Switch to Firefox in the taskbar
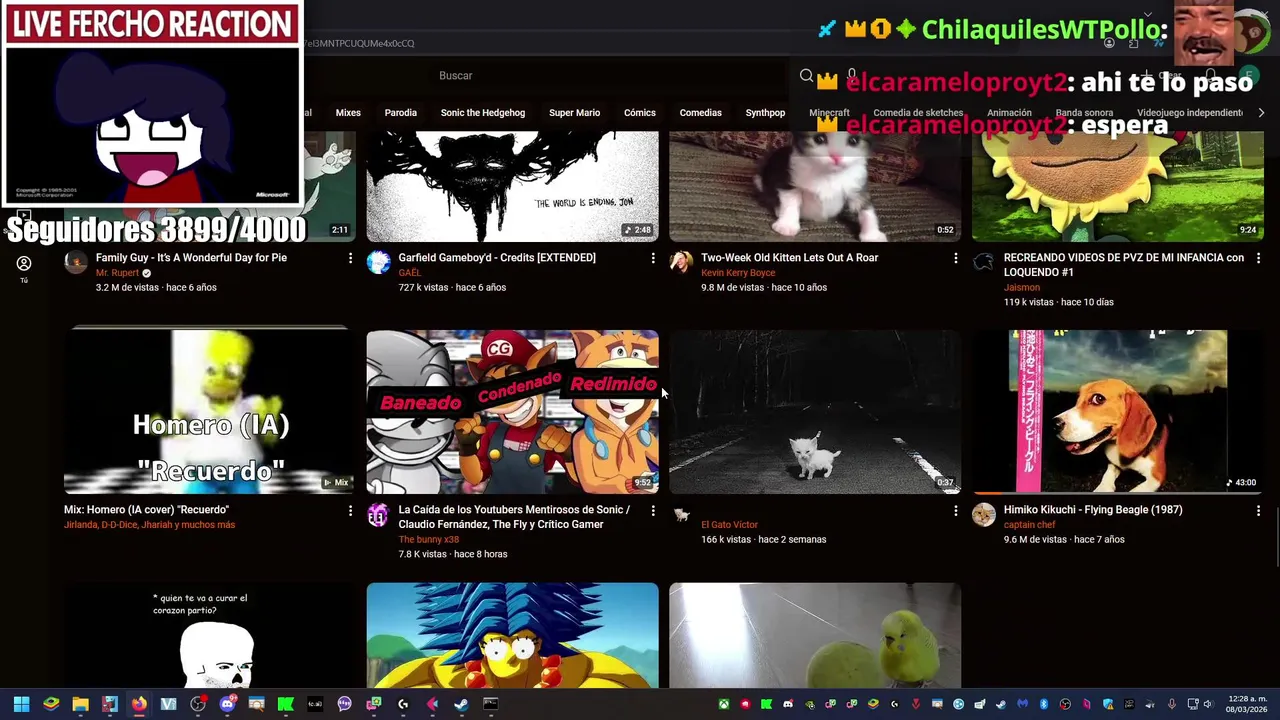Screen dimensions: 1280x720 click(x=139, y=704)
